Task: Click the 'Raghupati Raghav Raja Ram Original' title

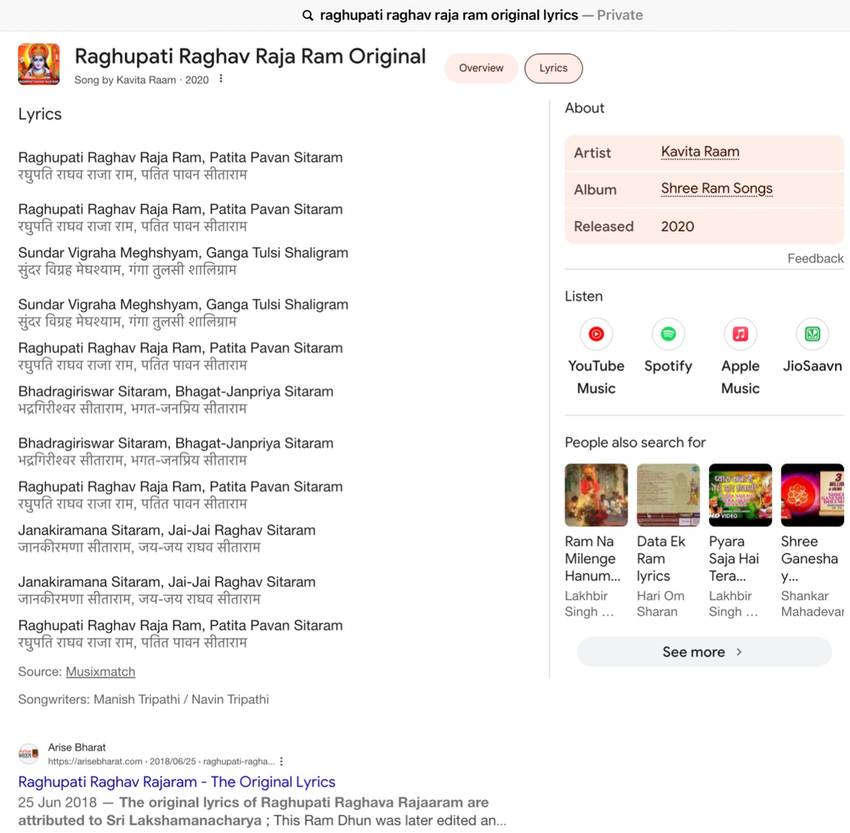Action: [250, 56]
